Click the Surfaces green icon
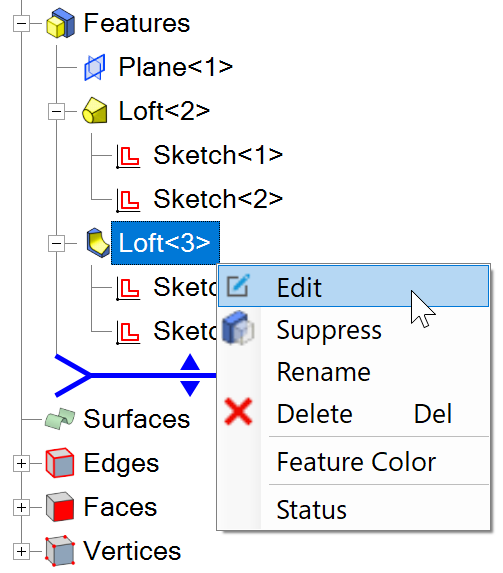503x573 pixels. point(60,419)
